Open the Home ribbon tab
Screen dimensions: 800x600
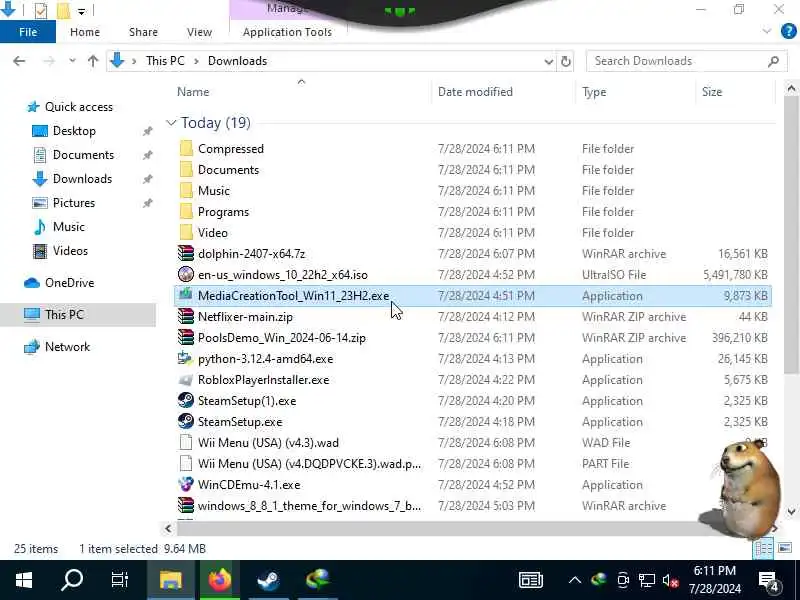click(85, 32)
